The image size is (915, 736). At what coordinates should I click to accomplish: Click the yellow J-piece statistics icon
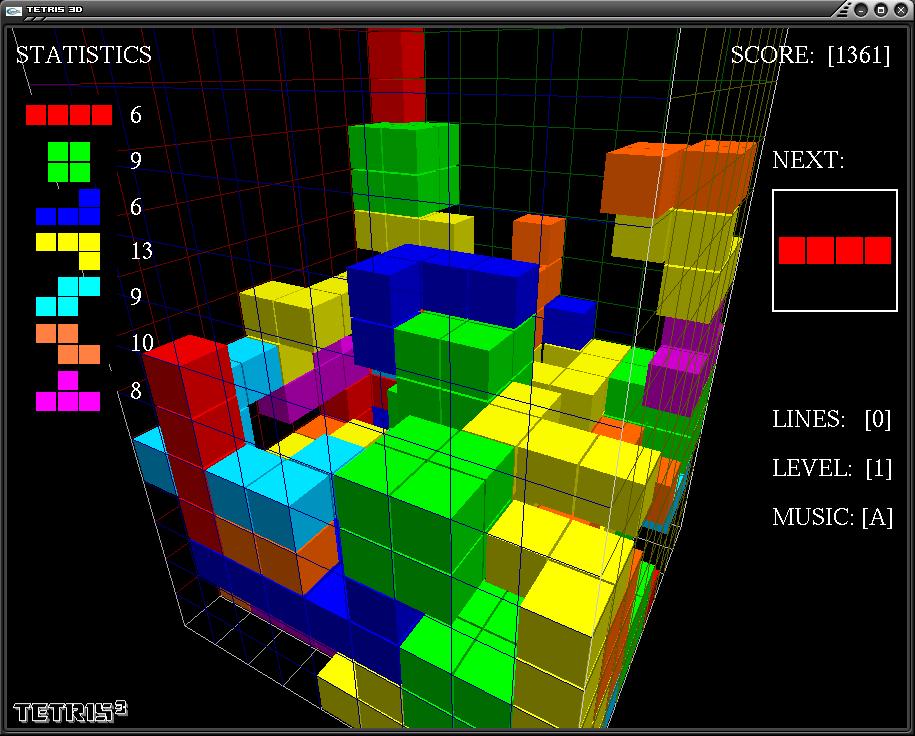(68, 252)
